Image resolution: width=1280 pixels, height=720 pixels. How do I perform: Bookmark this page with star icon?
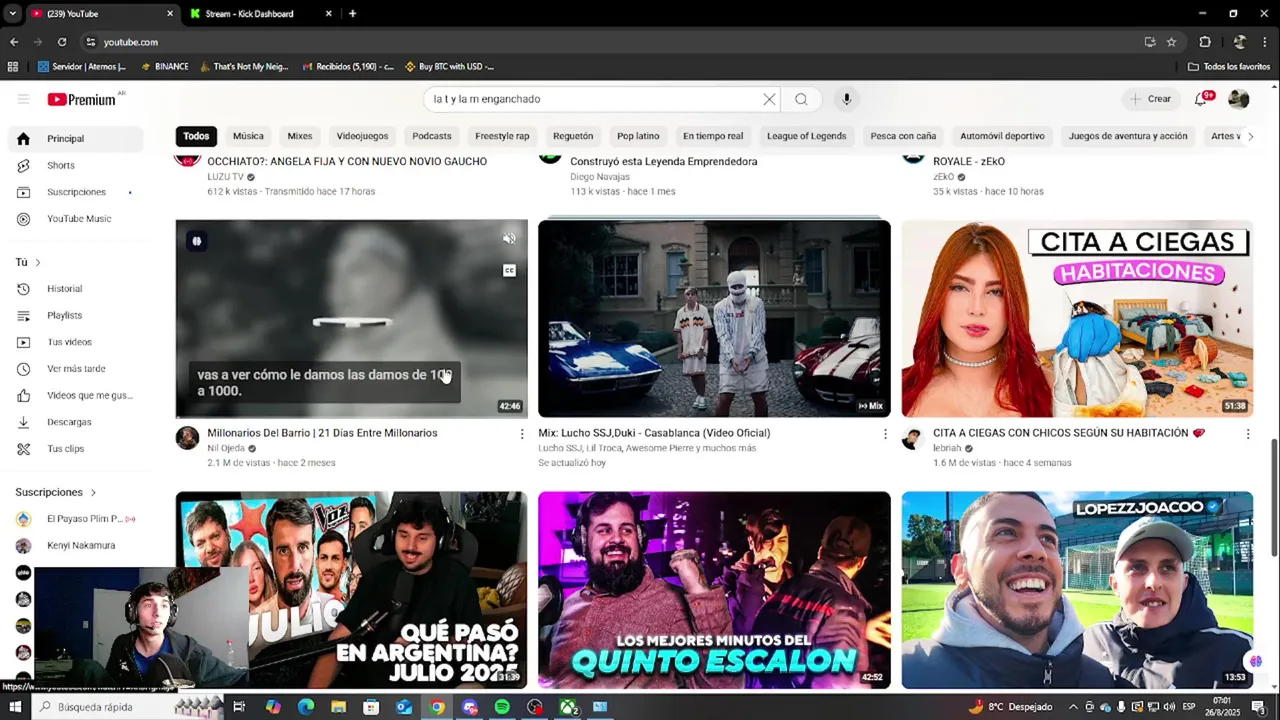(x=1171, y=42)
